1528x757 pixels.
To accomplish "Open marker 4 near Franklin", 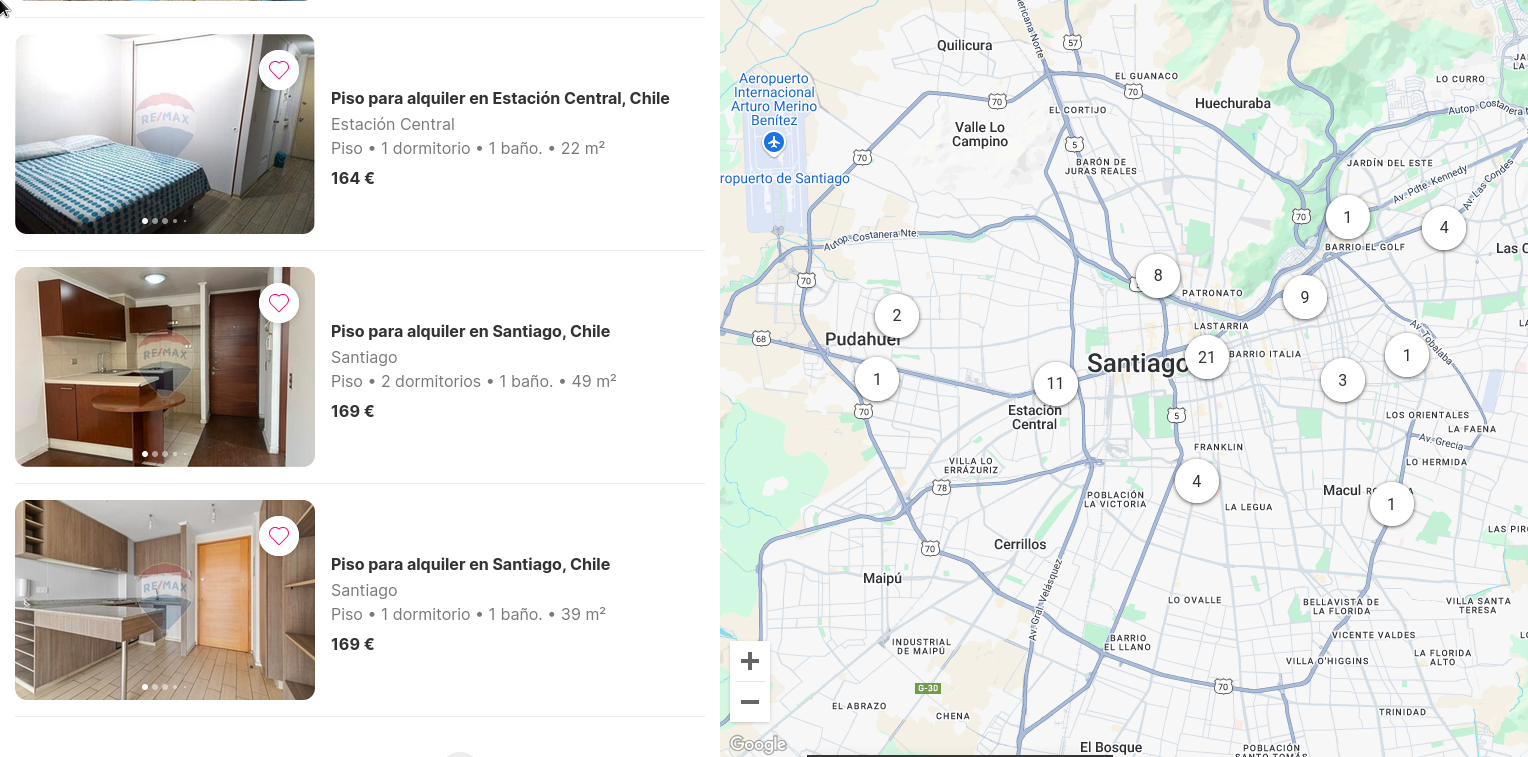I will click(1197, 481).
